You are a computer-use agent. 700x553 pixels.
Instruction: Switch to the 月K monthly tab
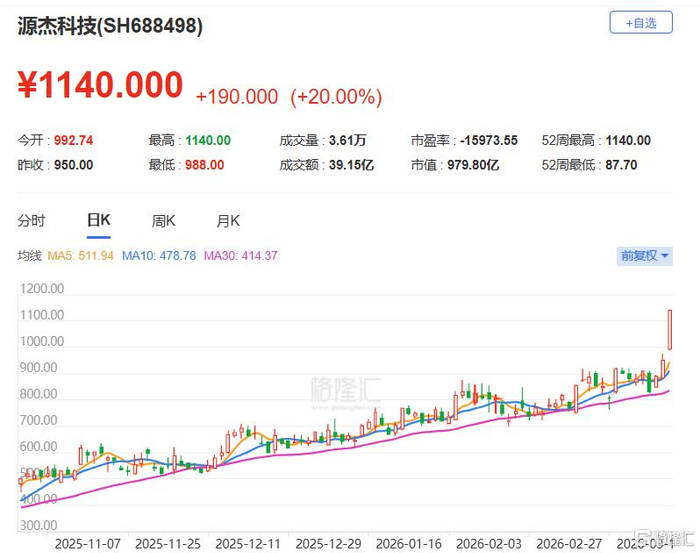click(x=228, y=221)
